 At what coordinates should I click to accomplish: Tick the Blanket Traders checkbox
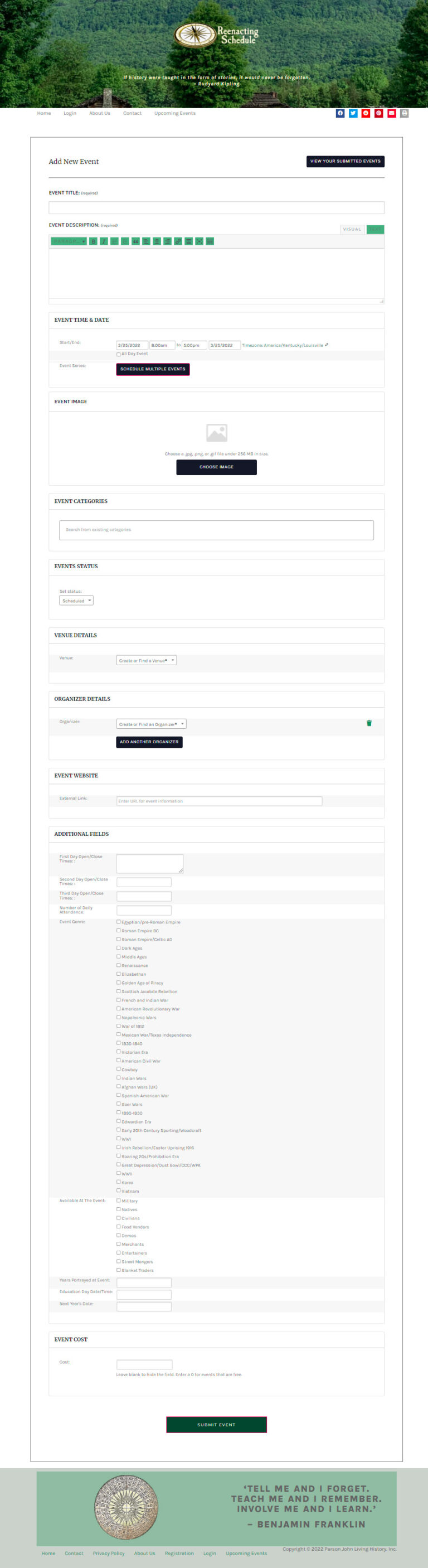pyautogui.click(x=119, y=1270)
